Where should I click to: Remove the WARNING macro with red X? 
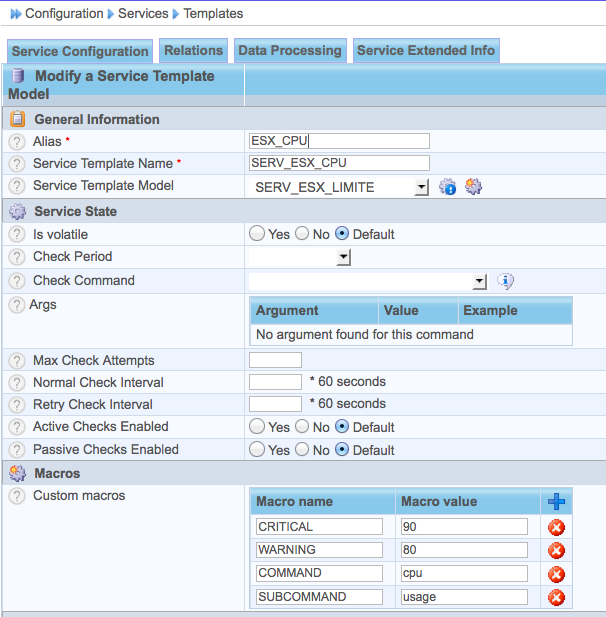coord(556,550)
